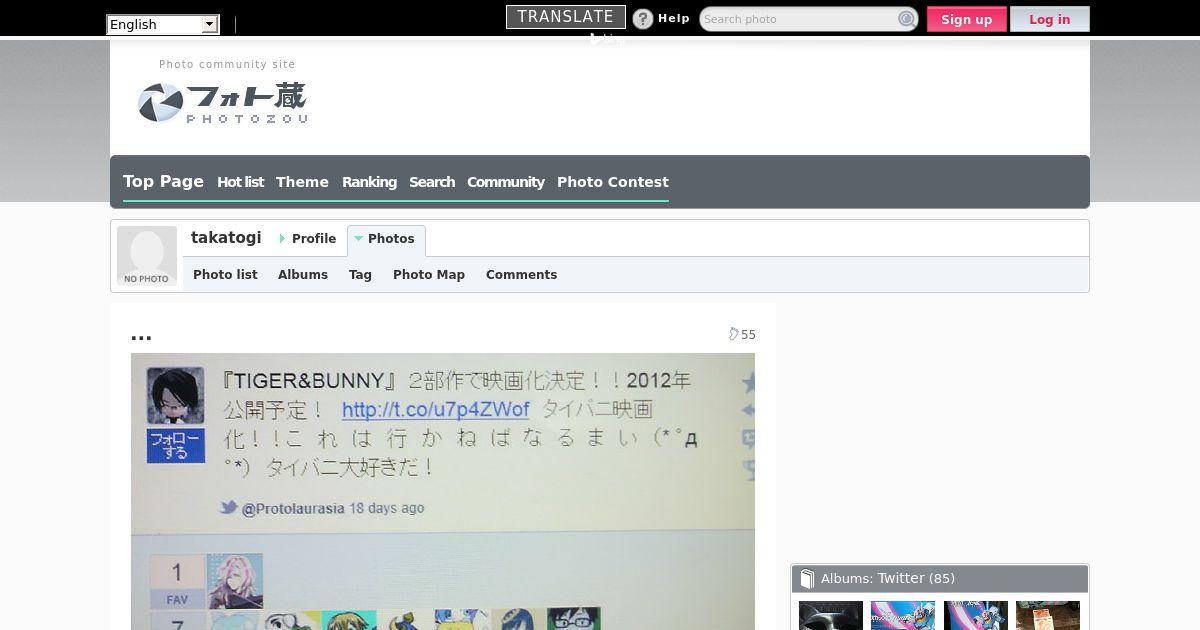Open the second Twitter album thumbnail
The height and width of the screenshot is (630, 1200).
(x=903, y=615)
